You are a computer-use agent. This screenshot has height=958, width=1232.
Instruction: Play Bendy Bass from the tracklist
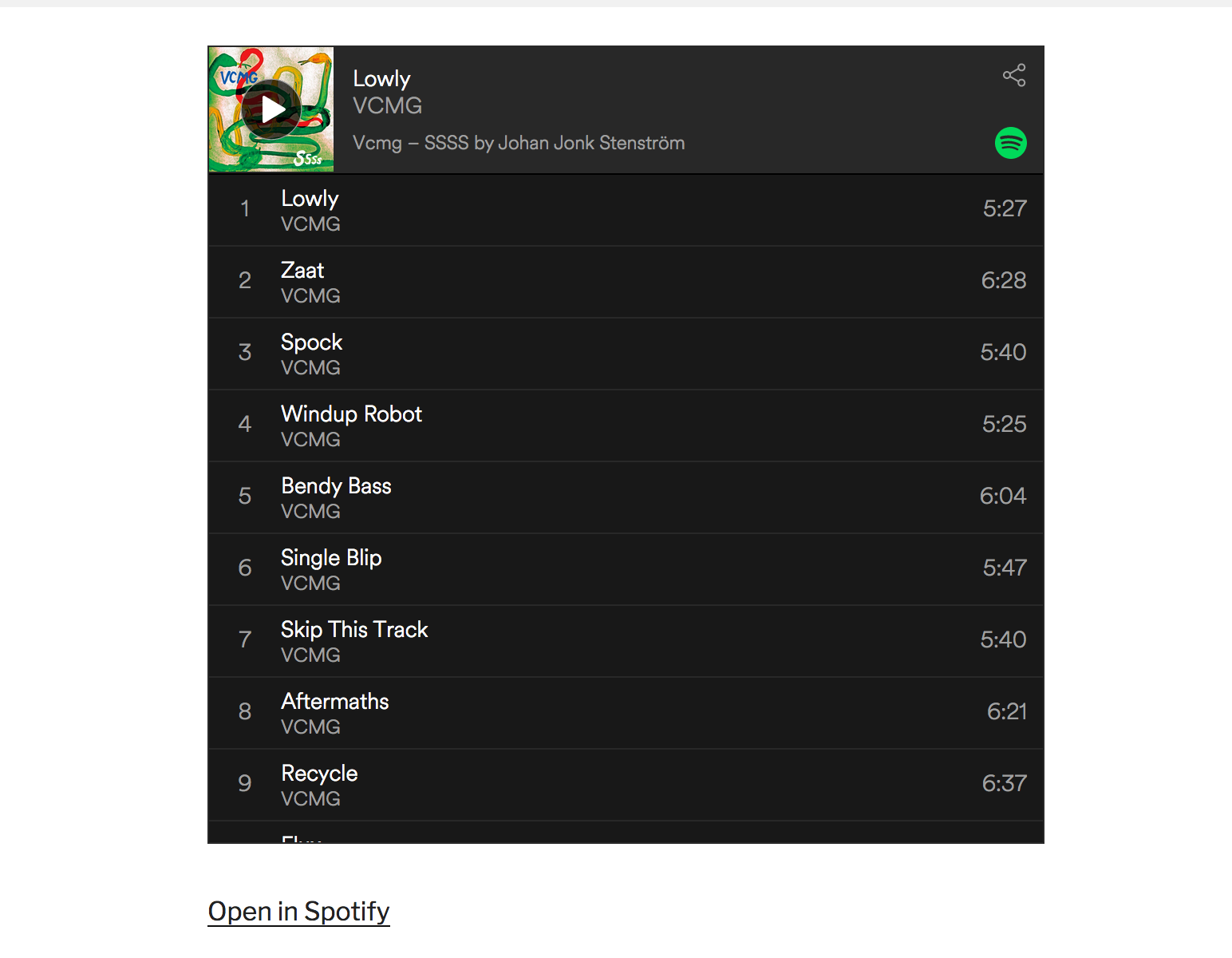click(626, 497)
